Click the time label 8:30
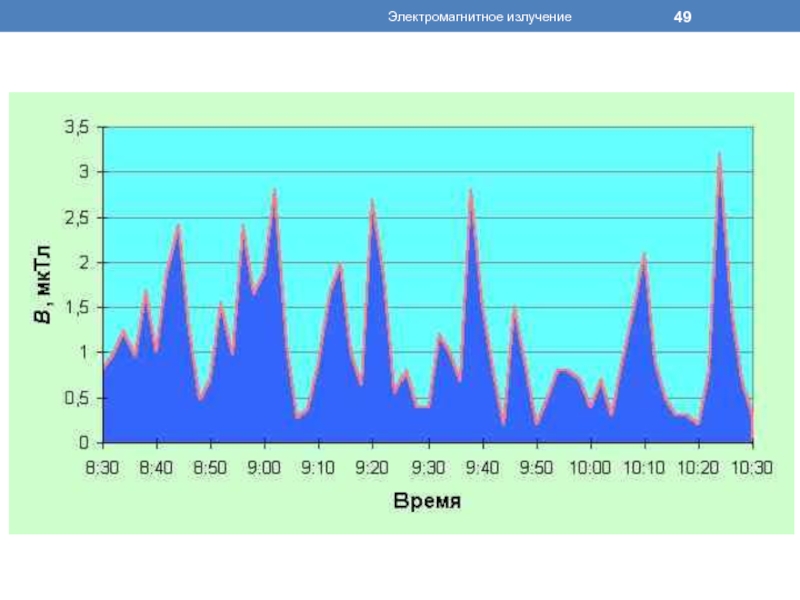800x600 pixels. tap(102, 467)
